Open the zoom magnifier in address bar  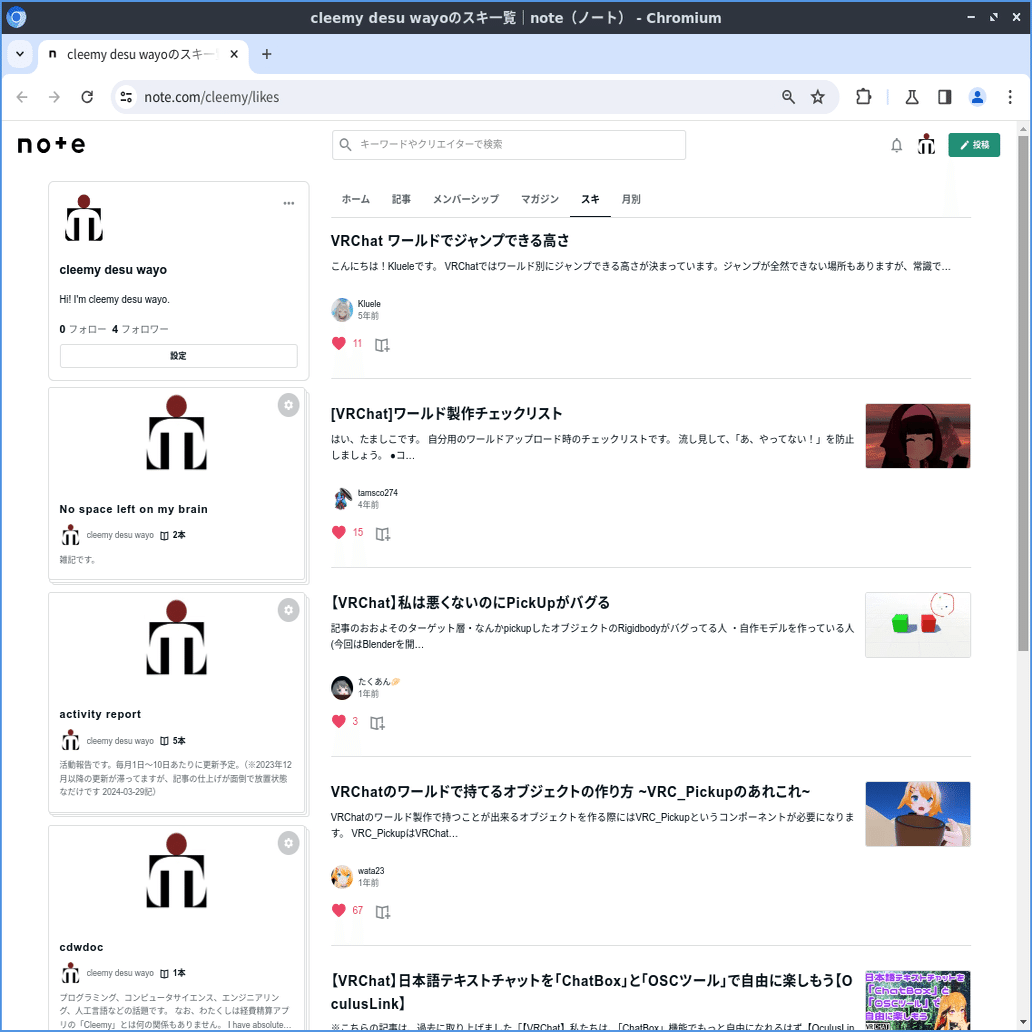pyautogui.click(x=788, y=97)
